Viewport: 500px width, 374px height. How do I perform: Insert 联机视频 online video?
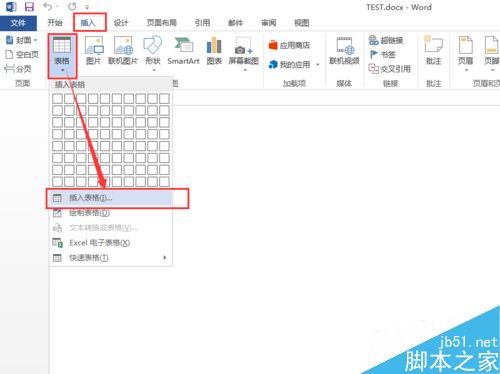click(344, 51)
